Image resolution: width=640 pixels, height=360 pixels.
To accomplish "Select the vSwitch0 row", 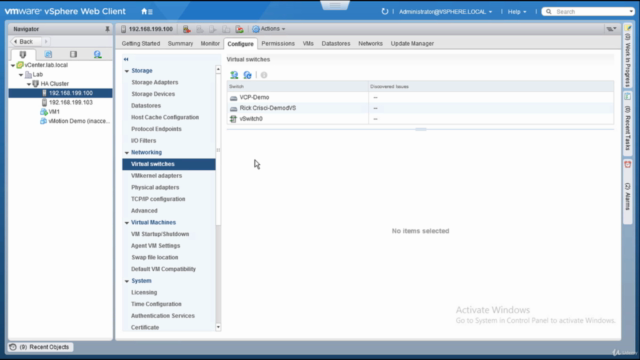I will (420, 119).
